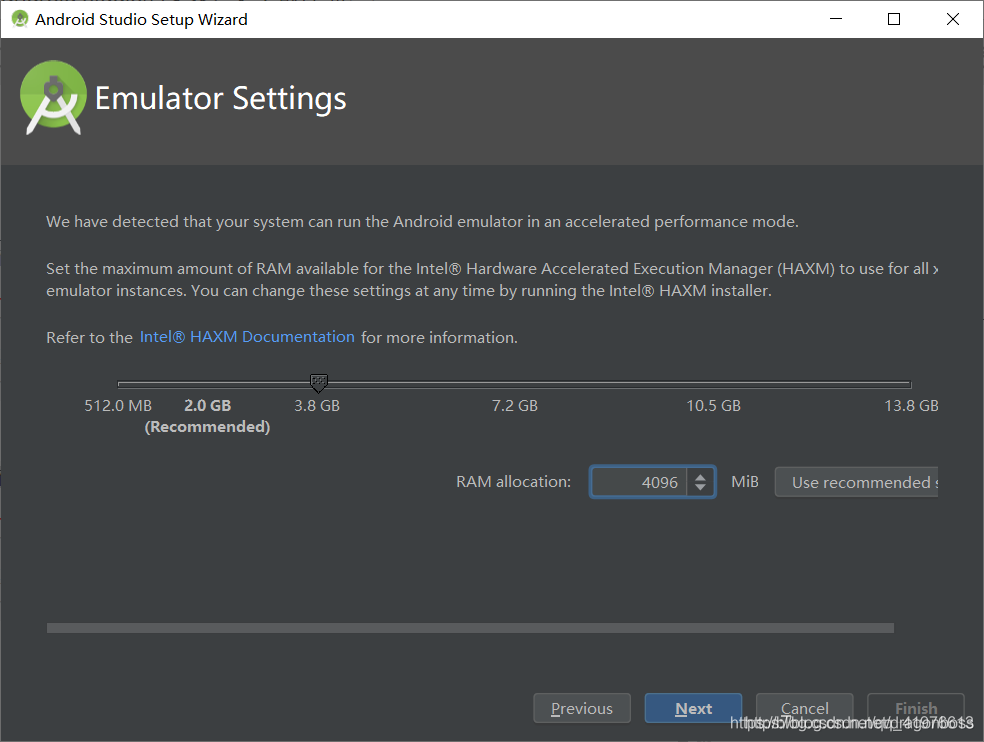Click the Android Studio title bar icon
Image resolution: width=984 pixels, height=742 pixels.
[20, 19]
